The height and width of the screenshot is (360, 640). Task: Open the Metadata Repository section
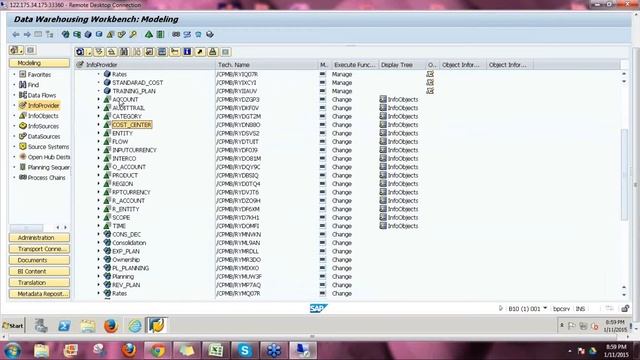[39, 294]
